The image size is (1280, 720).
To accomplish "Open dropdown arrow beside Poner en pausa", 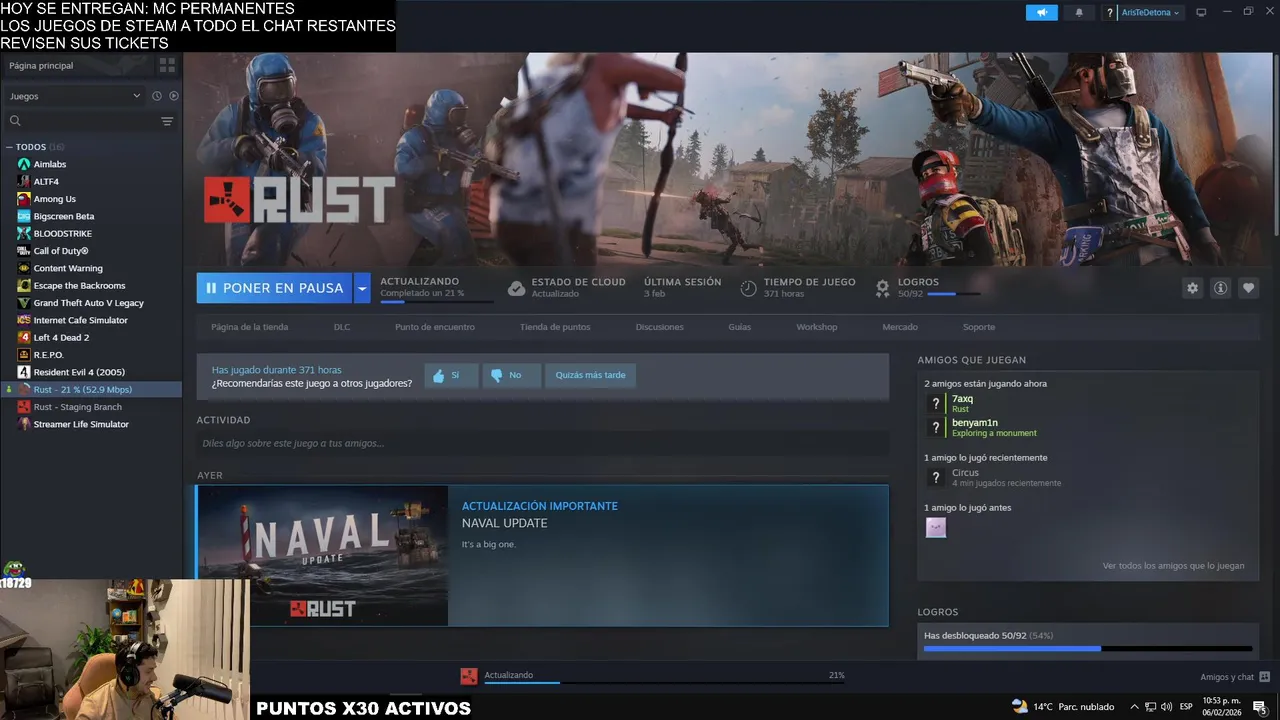I will [362, 288].
